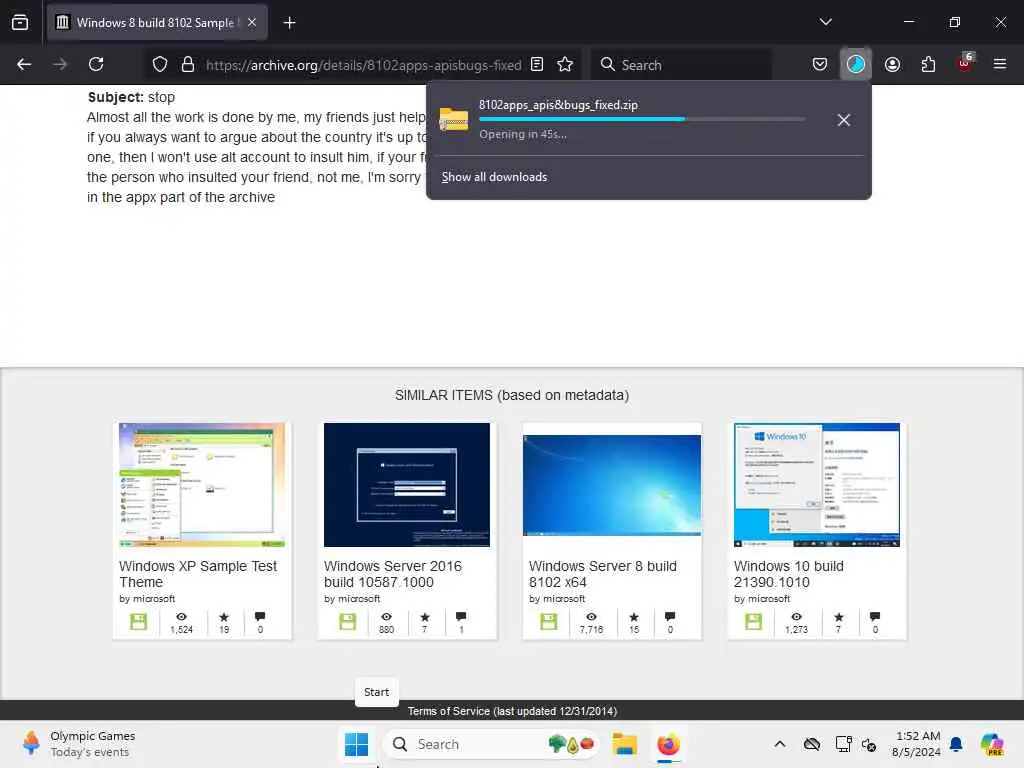The width and height of the screenshot is (1024, 768).
Task: Open the Windows 10 build 21390.1010 thumbnail
Action: point(816,485)
